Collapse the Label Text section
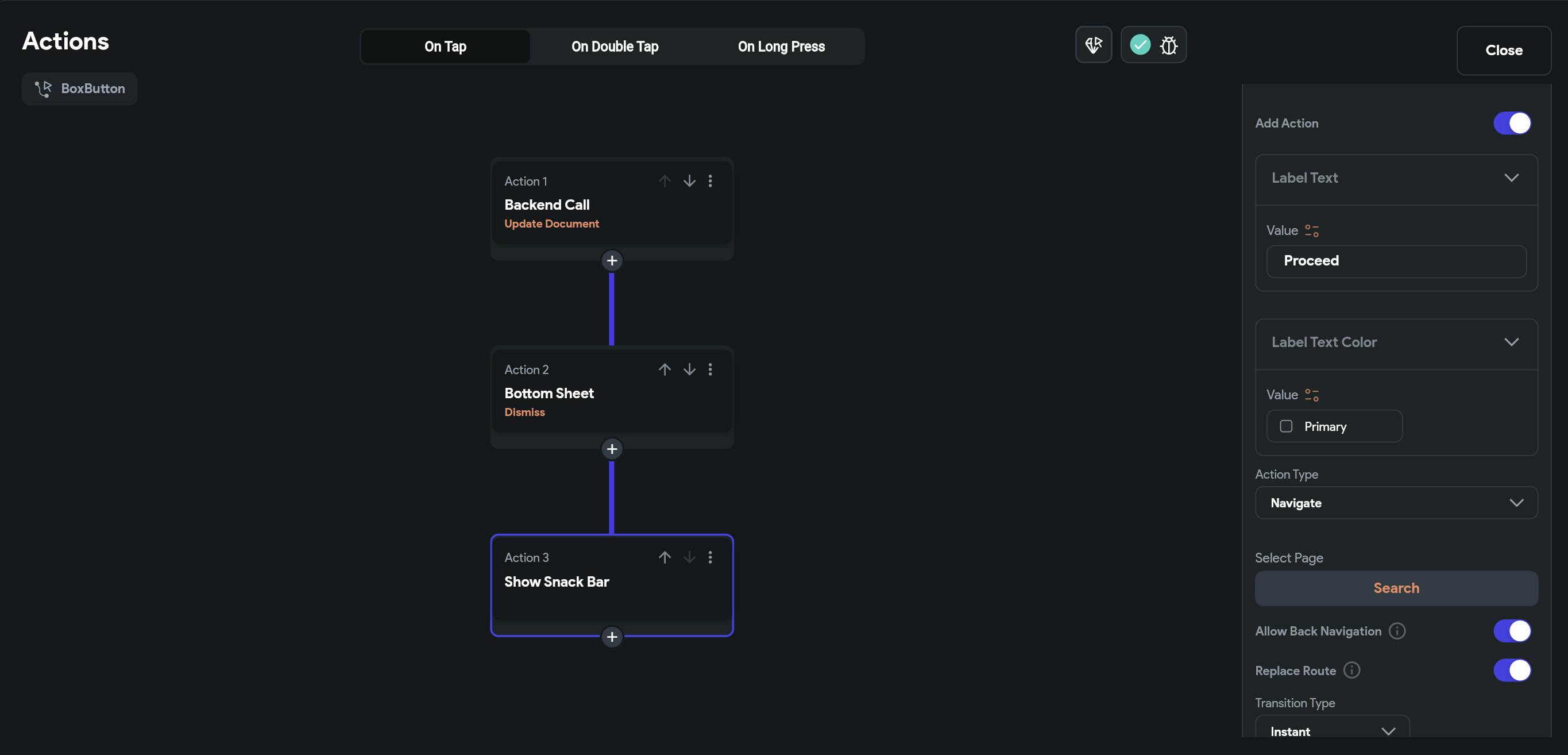The height and width of the screenshot is (755, 1568). pyautogui.click(x=1511, y=178)
